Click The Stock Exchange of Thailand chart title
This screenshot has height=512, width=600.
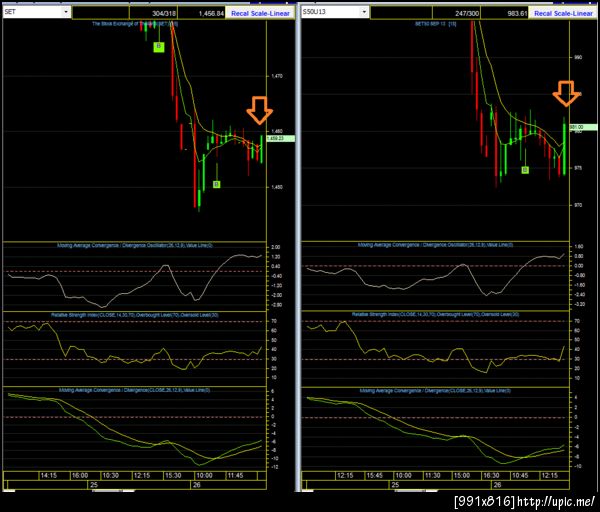pos(135,24)
